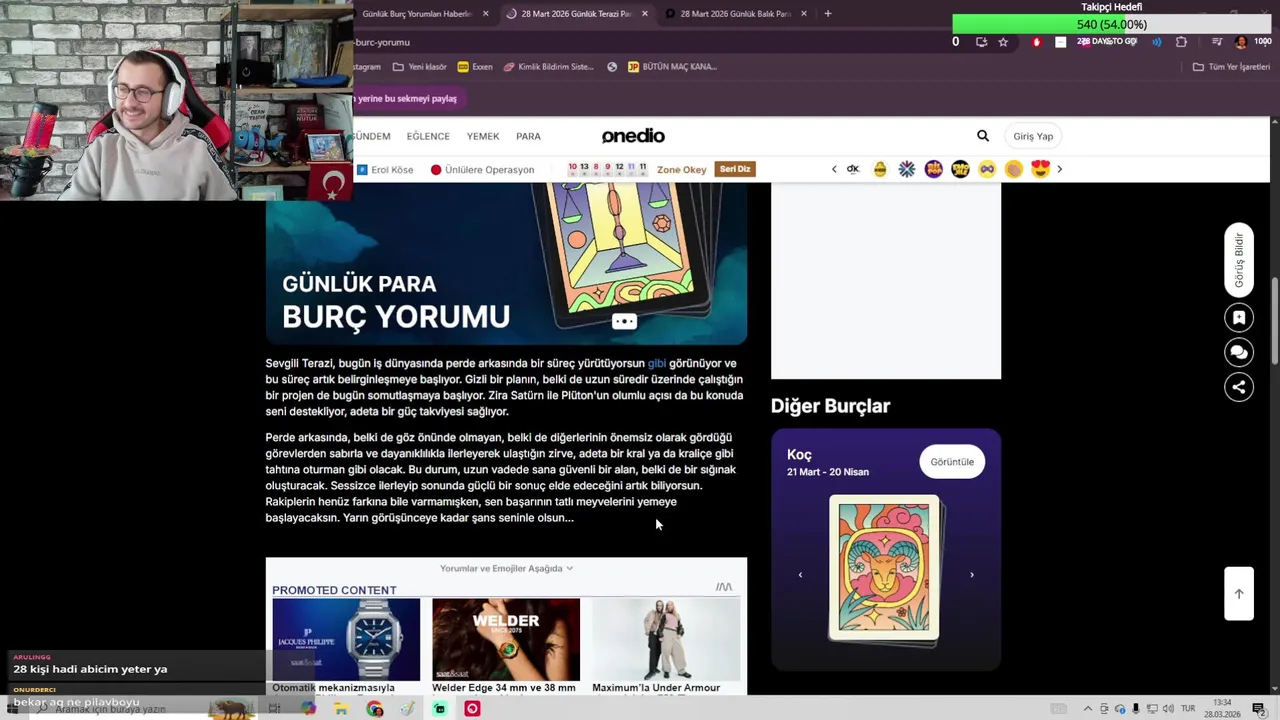Open 'Exxen' bookmark

475,67
